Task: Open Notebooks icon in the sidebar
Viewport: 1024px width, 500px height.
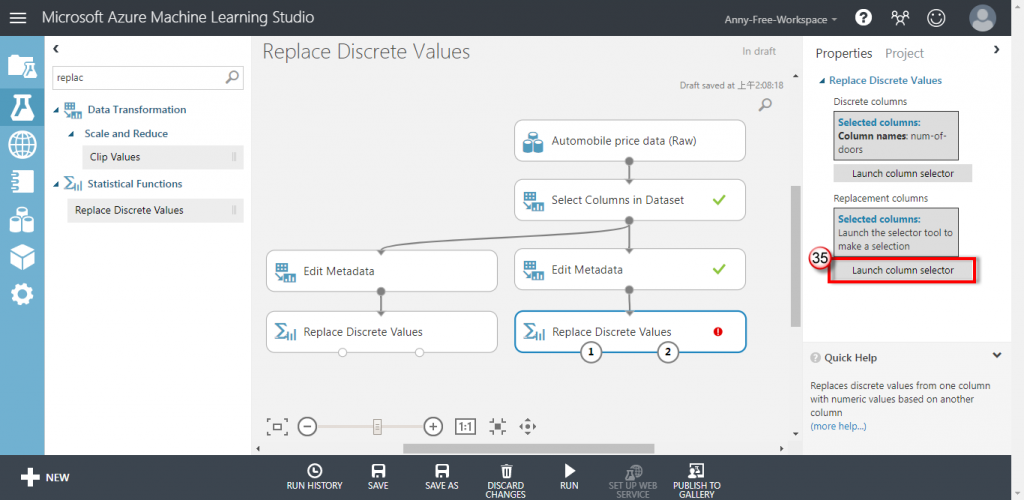Action: [x=22, y=182]
